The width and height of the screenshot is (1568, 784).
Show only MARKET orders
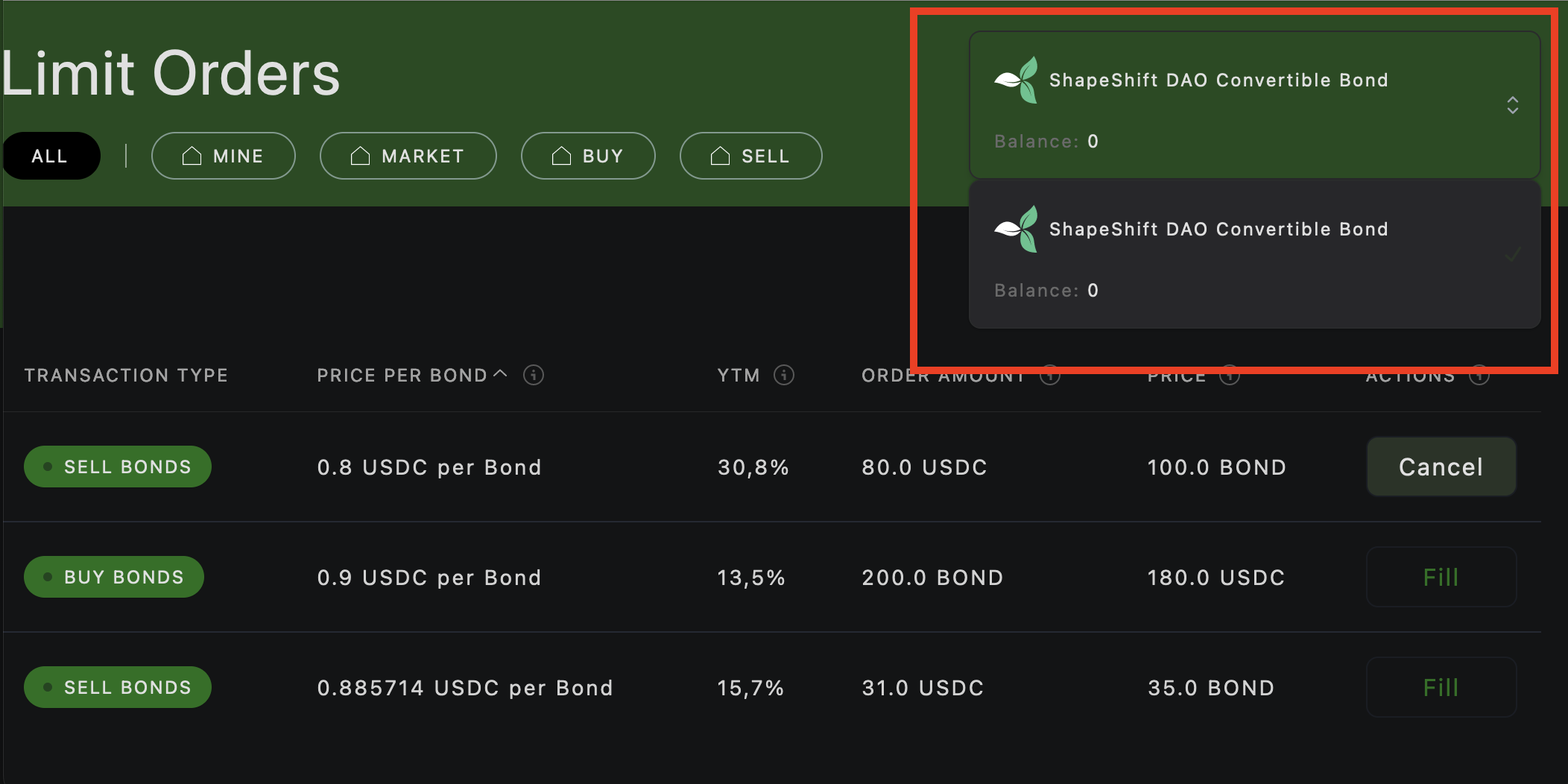[408, 156]
